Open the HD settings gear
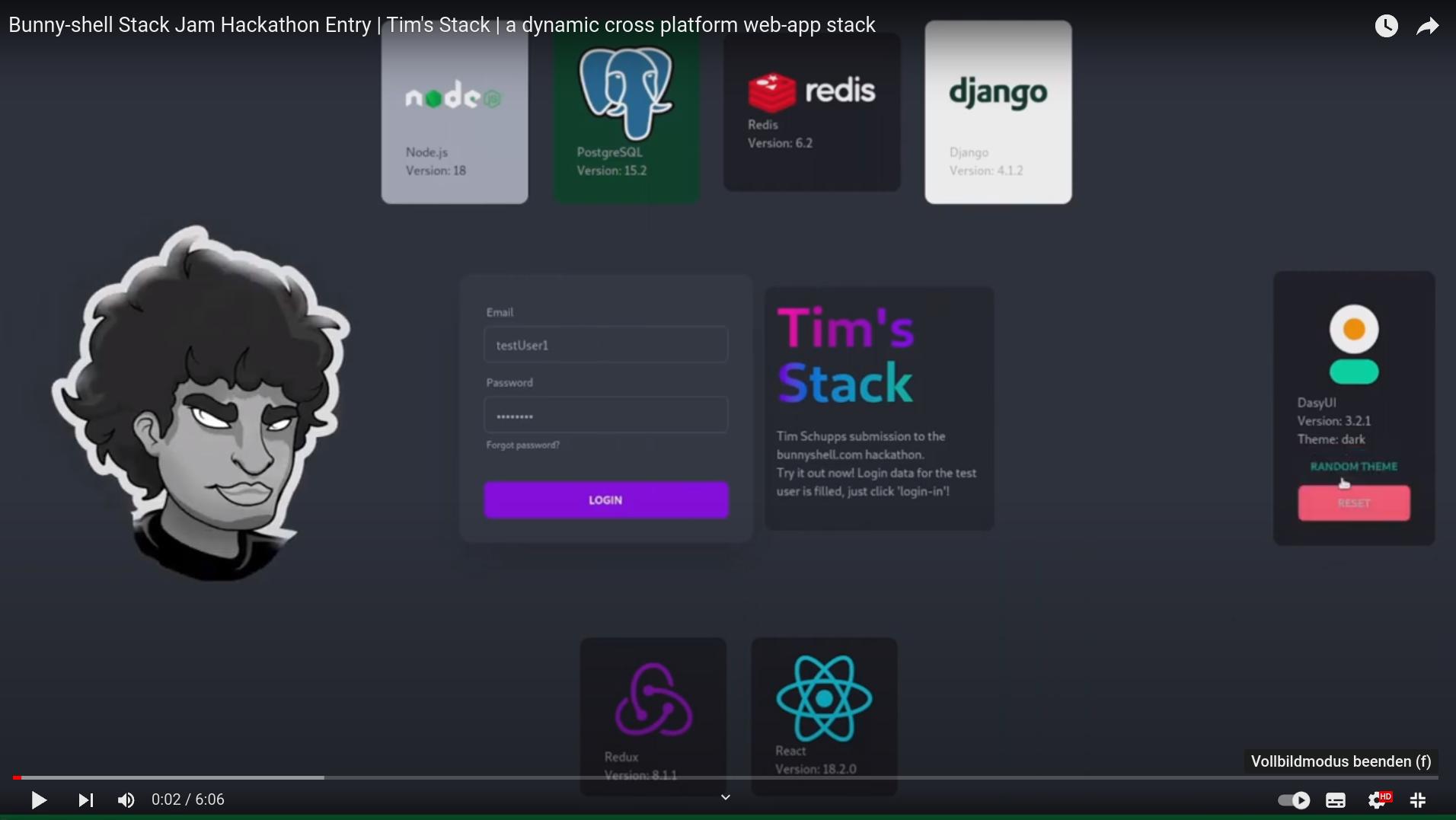 point(1379,799)
